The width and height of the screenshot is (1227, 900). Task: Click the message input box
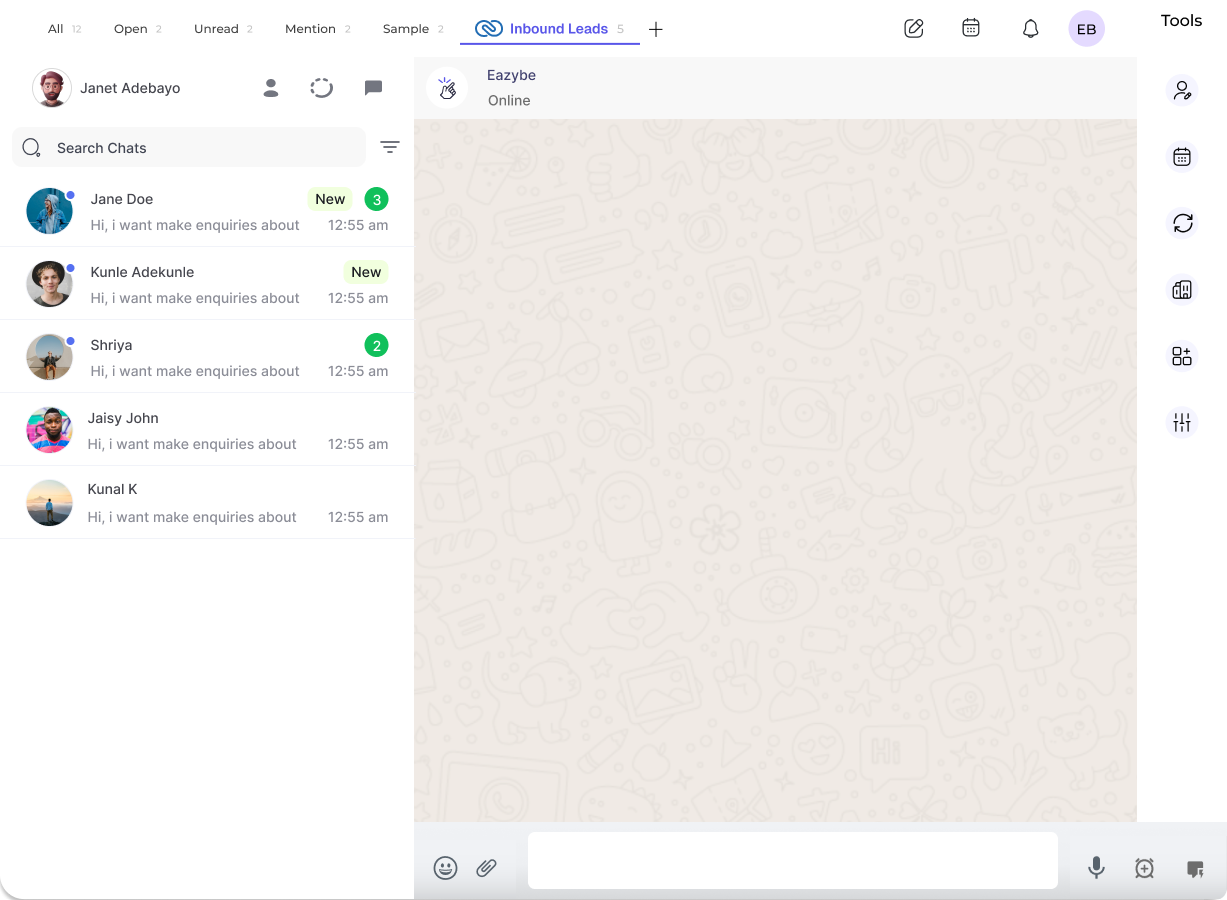click(793, 860)
